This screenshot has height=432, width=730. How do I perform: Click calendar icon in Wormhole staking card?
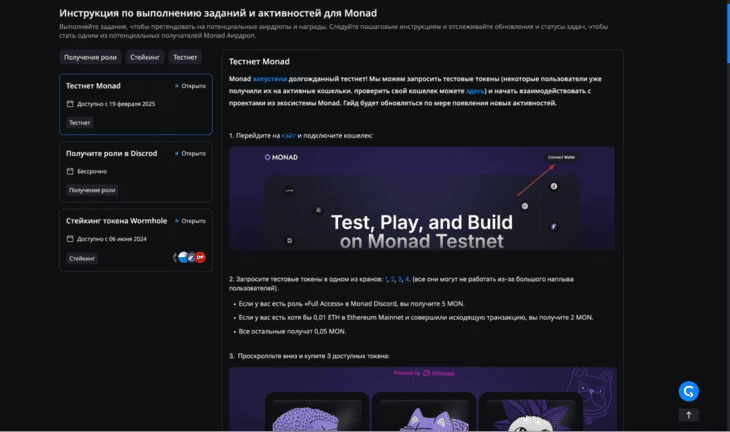[70, 239]
